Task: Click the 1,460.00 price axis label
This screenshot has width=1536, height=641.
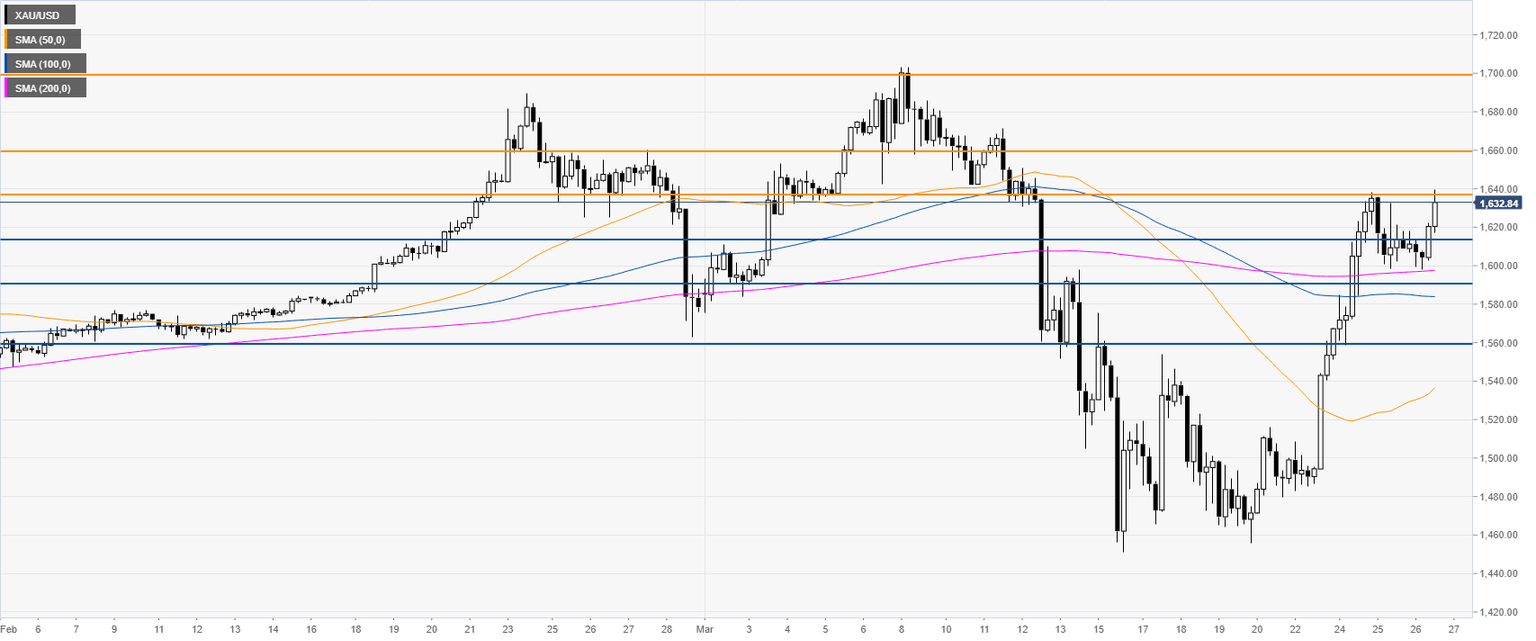Action: (1501, 535)
